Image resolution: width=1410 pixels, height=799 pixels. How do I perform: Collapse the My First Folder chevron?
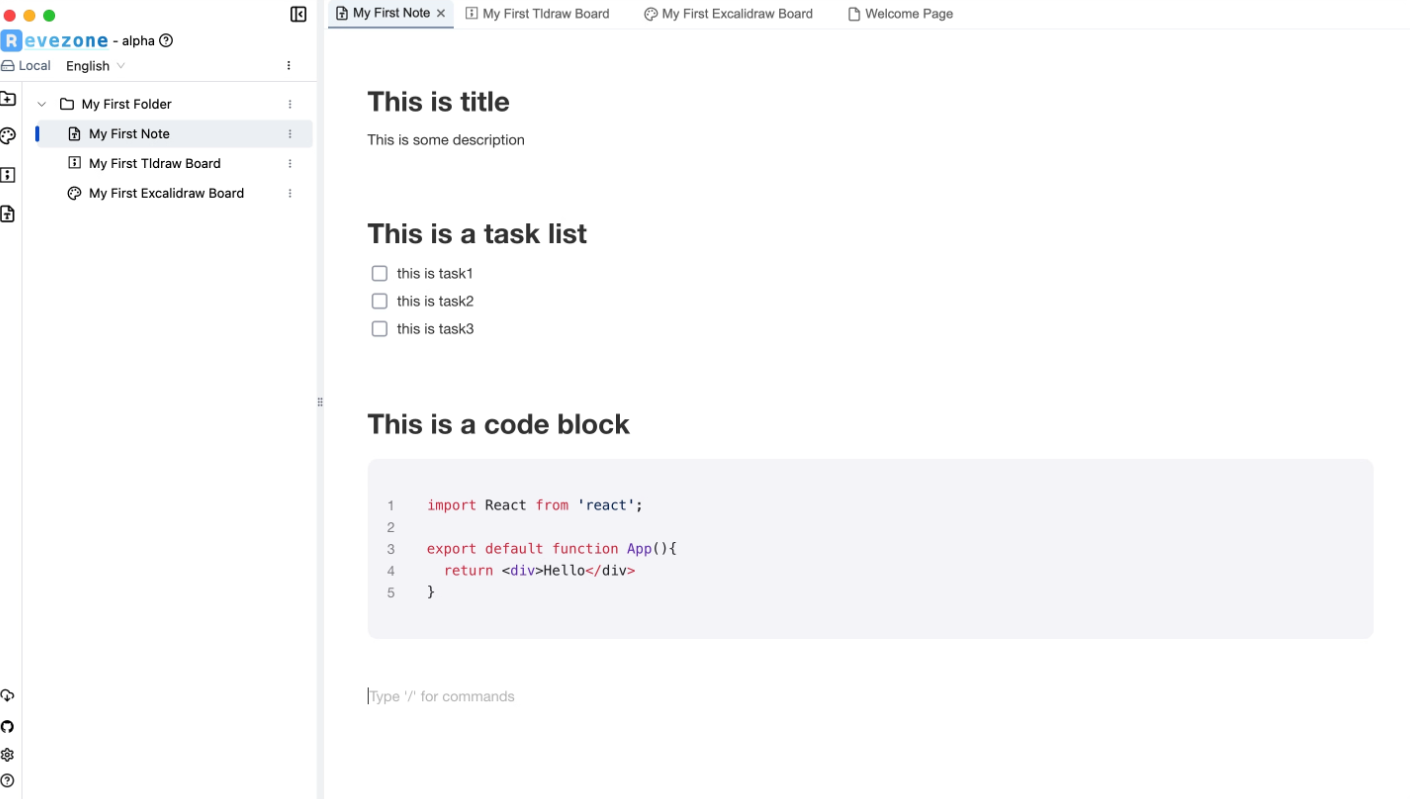coord(42,104)
